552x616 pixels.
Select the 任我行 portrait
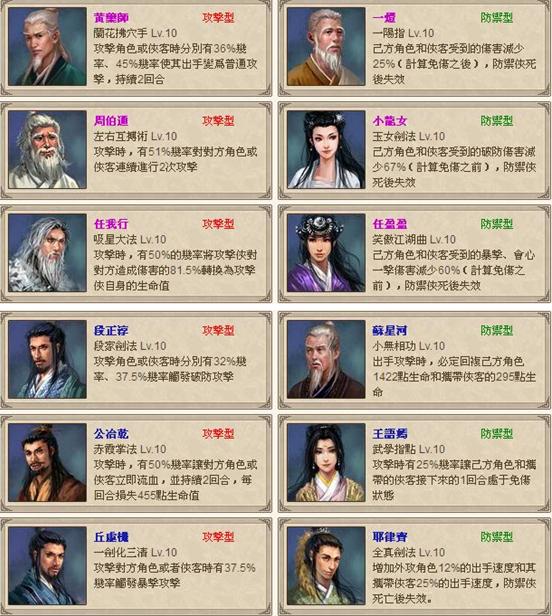click(47, 253)
